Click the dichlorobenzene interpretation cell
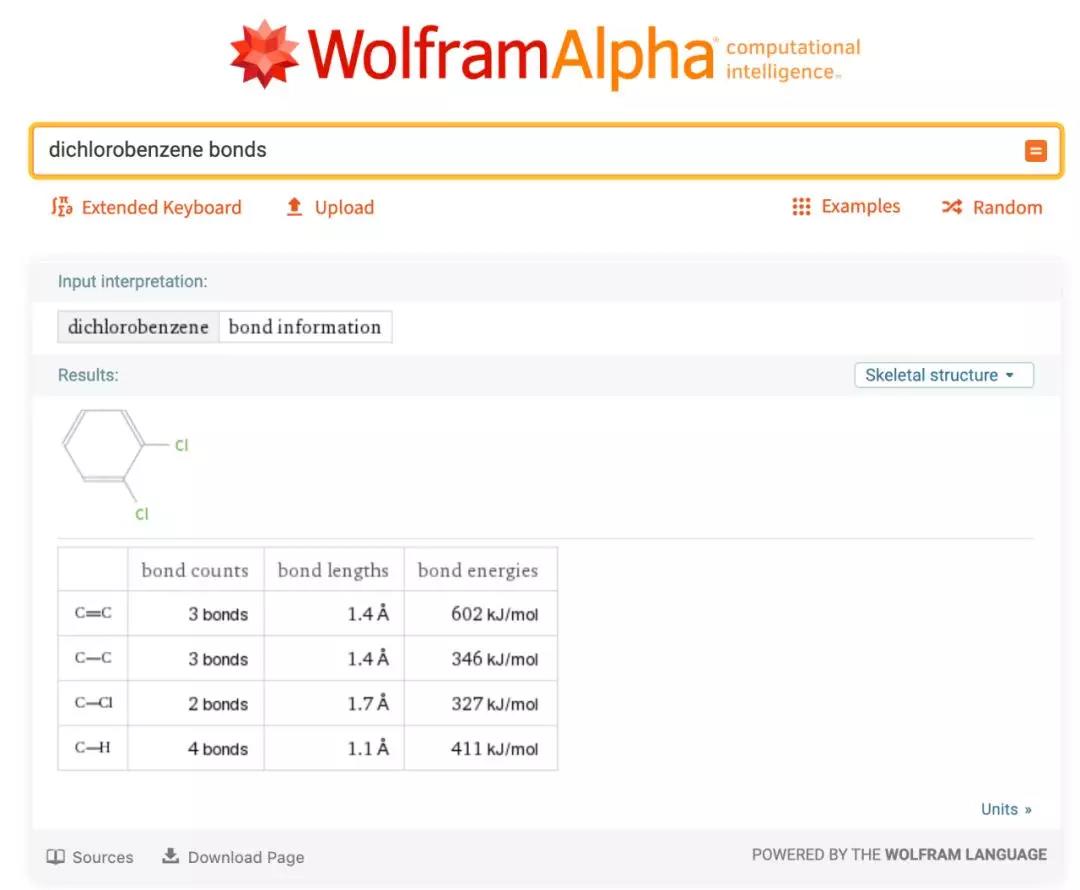Screen dimensions: 1080x890 click(138, 327)
